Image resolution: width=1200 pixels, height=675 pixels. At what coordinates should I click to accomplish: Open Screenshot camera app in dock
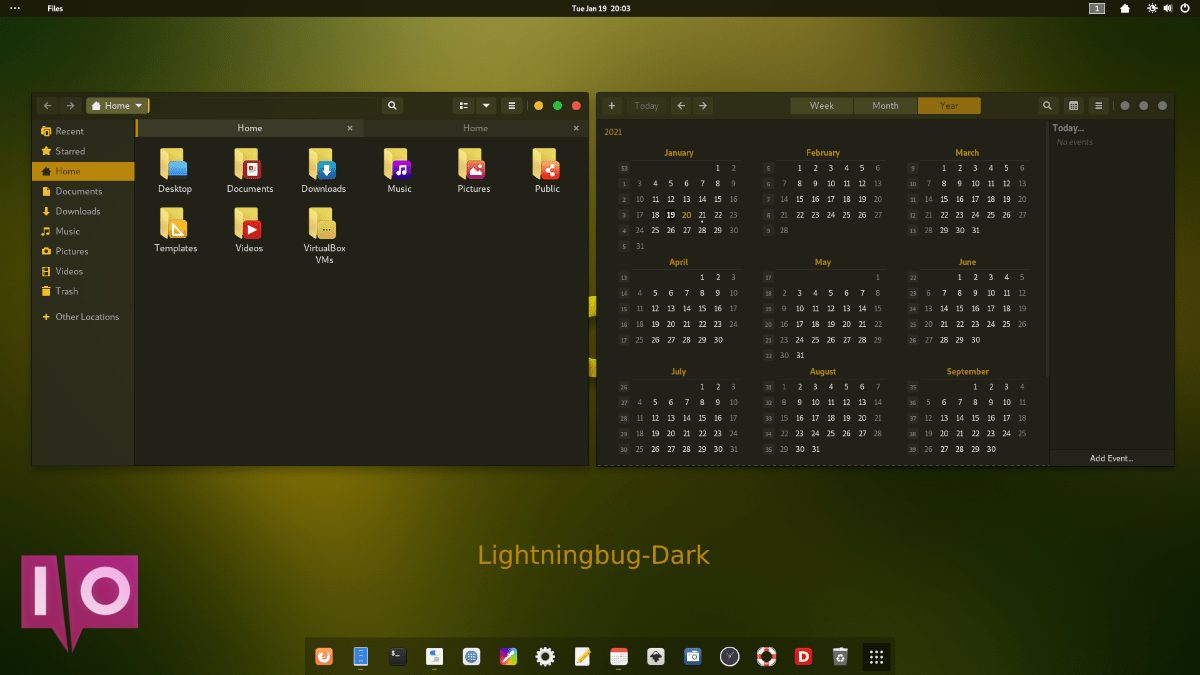click(x=692, y=656)
